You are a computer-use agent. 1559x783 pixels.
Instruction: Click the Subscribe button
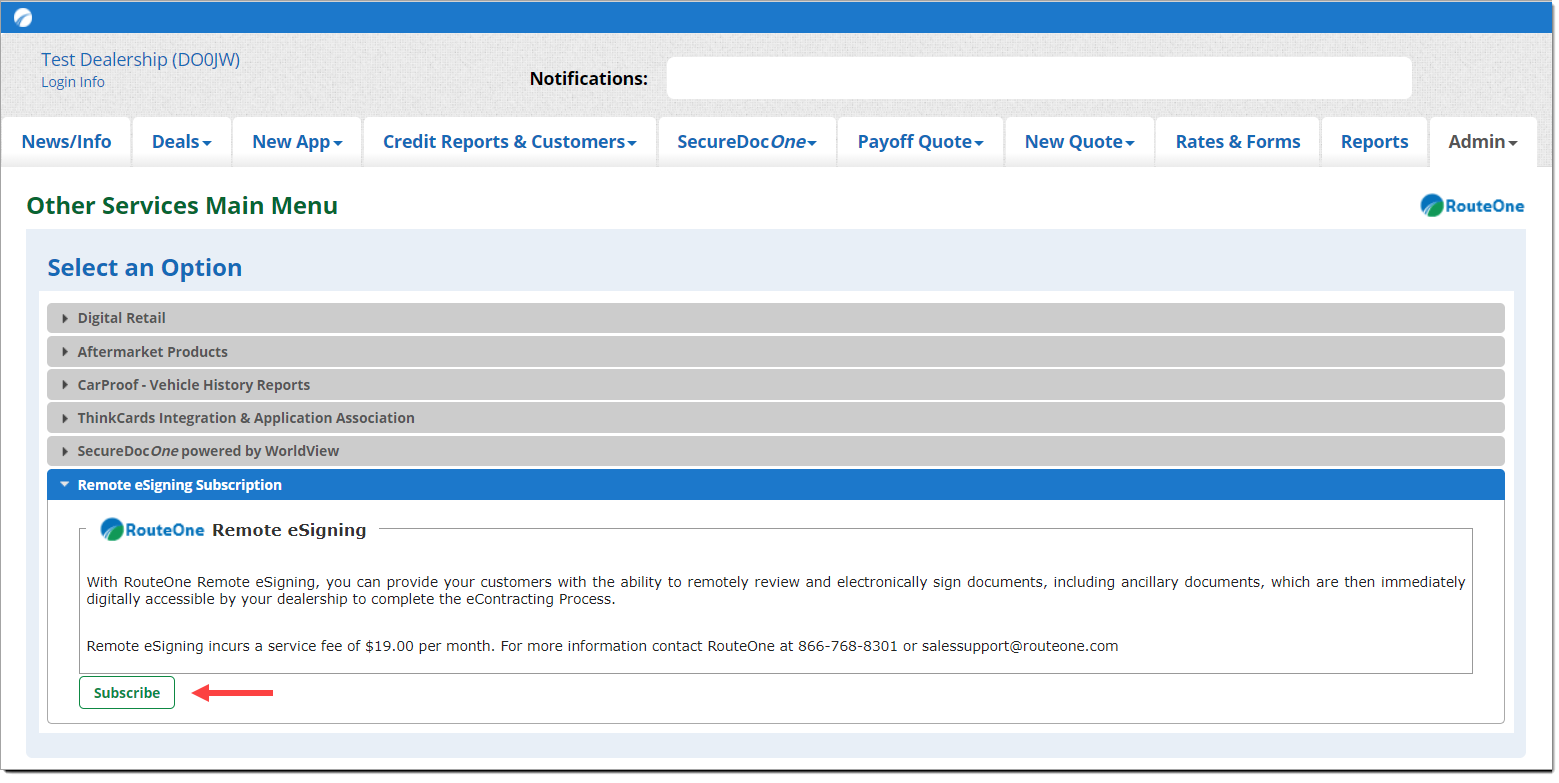point(127,693)
